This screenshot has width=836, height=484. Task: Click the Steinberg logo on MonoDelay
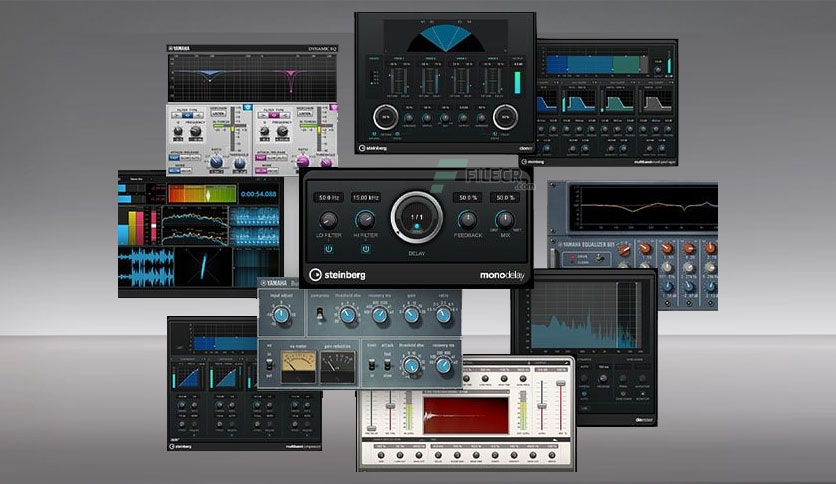(x=337, y=275)
